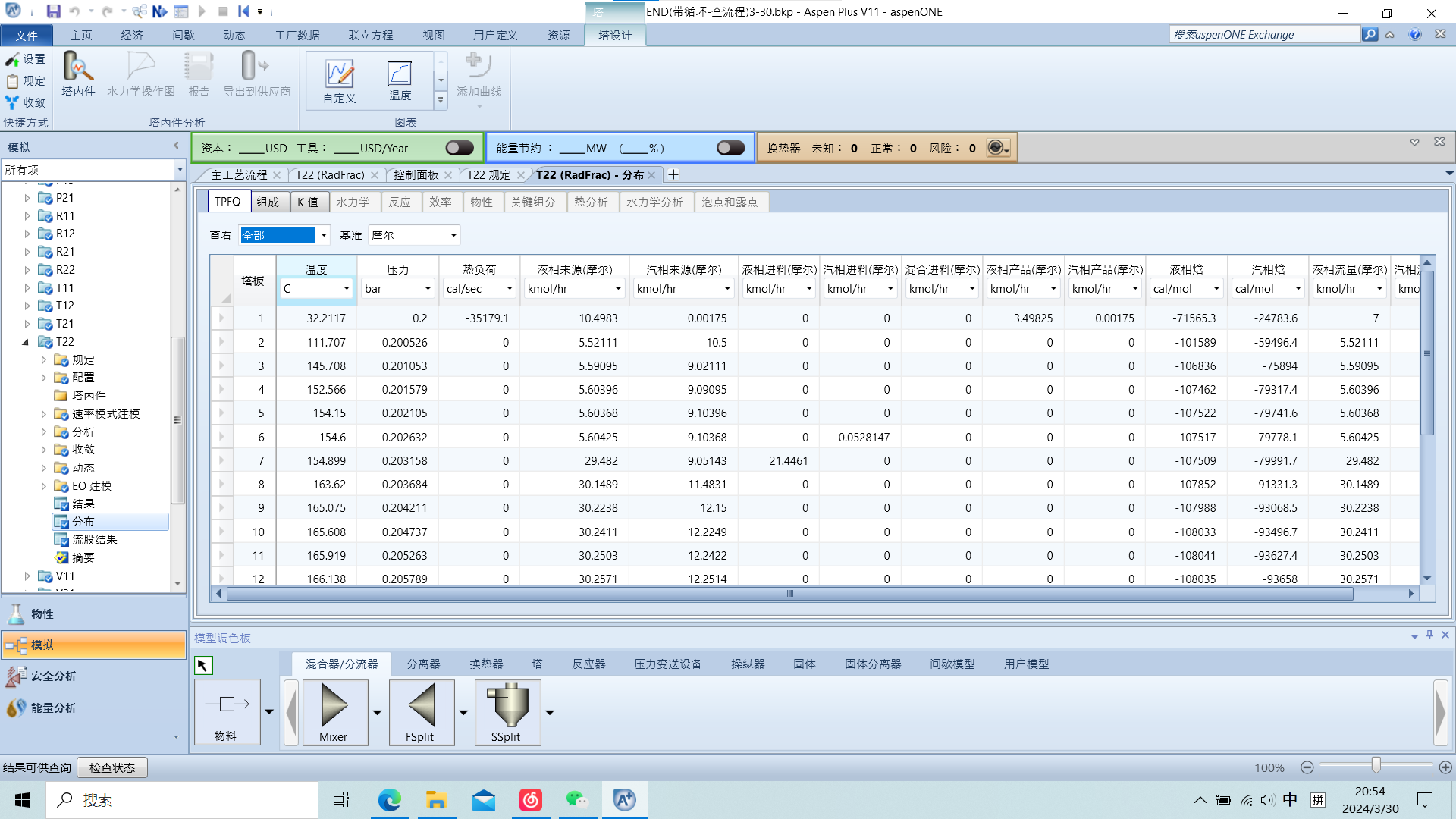Open WeChat from the taskbar
The width and height of the screenshot is (1456, 819).
577,800
